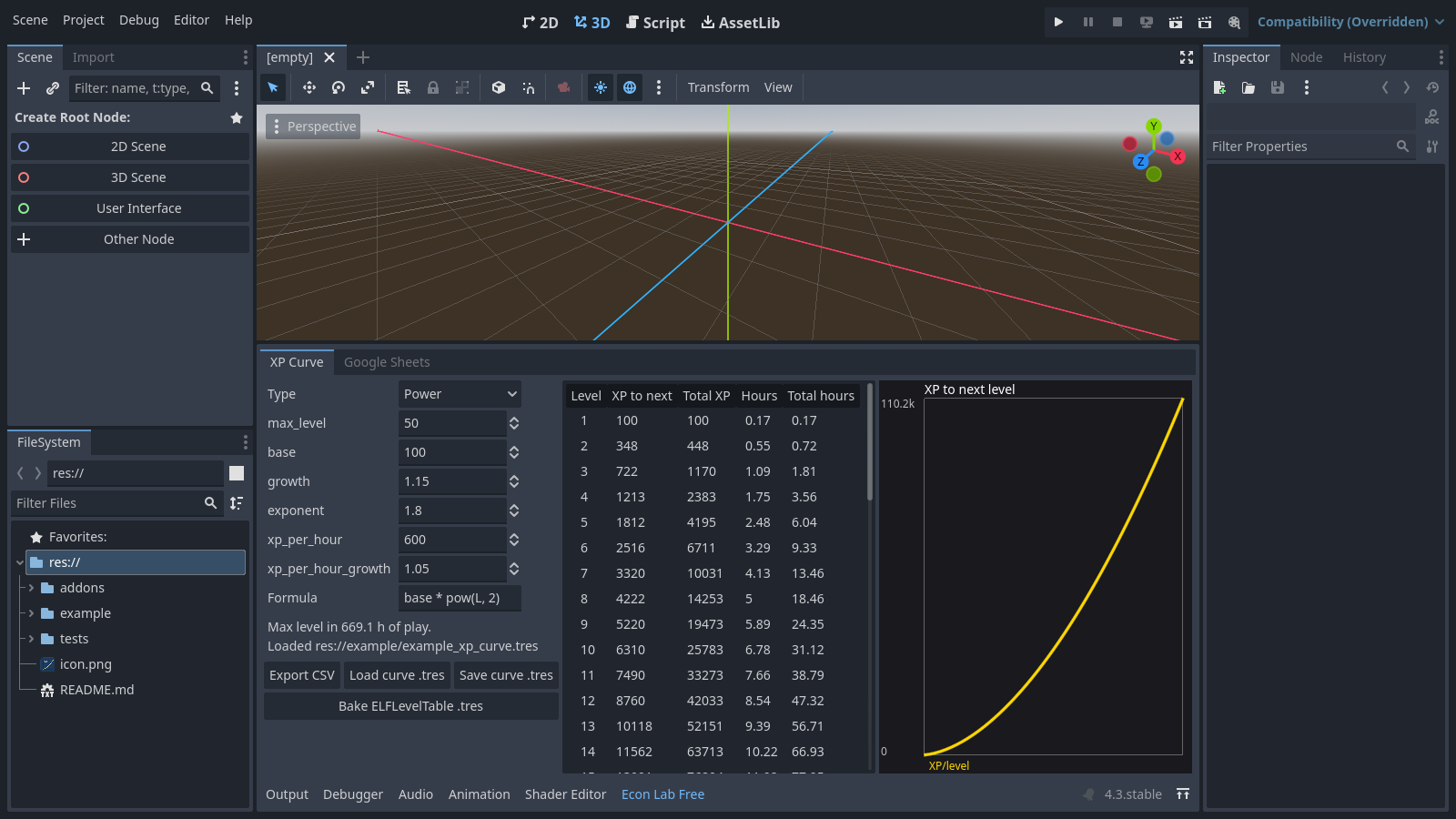The height and width of the screenshot is (819, 1456).
Task: Expand the addons folder
Action: pyautogui.click(x=31, y=588)
